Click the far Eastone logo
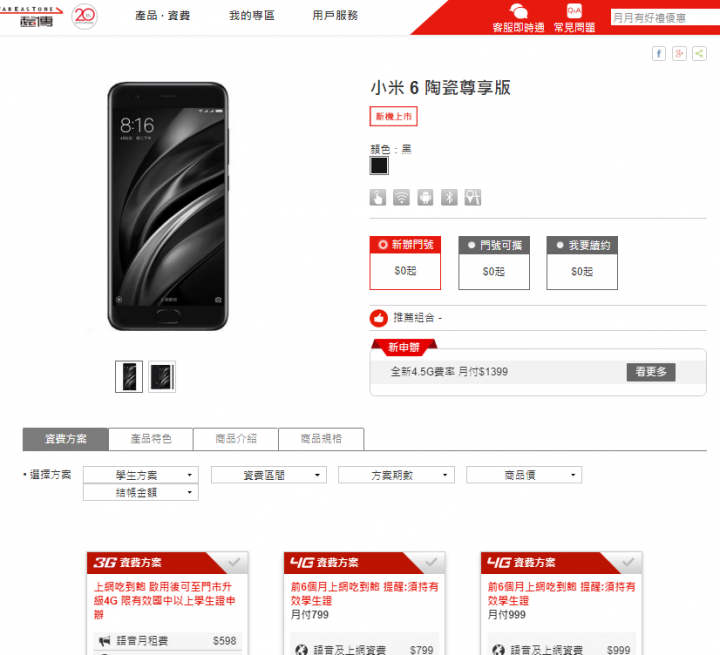This screenshot has height=655, width=720. point(31,17)
